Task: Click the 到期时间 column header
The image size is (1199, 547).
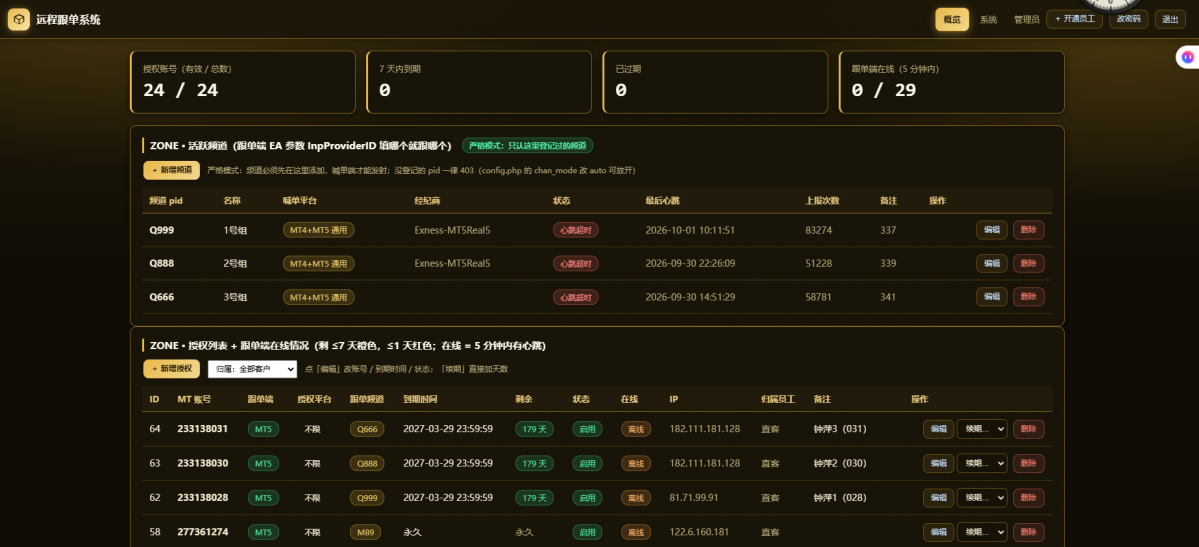Action: click(x=420, y=399)
